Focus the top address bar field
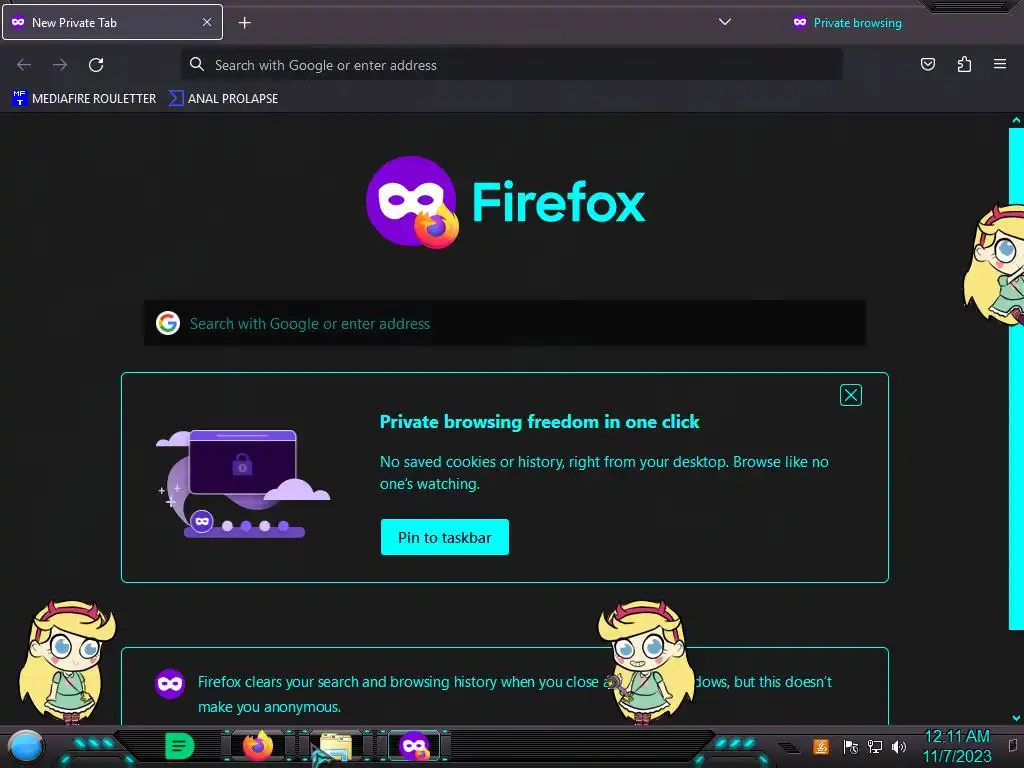 click(511, 65)
